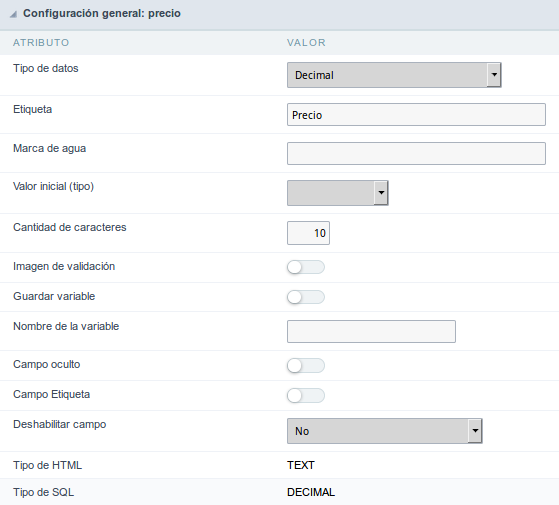Select the Configuración general: precio title
Image resolution: width=559 pixels, height=505 pixels.
pos(102,14)
